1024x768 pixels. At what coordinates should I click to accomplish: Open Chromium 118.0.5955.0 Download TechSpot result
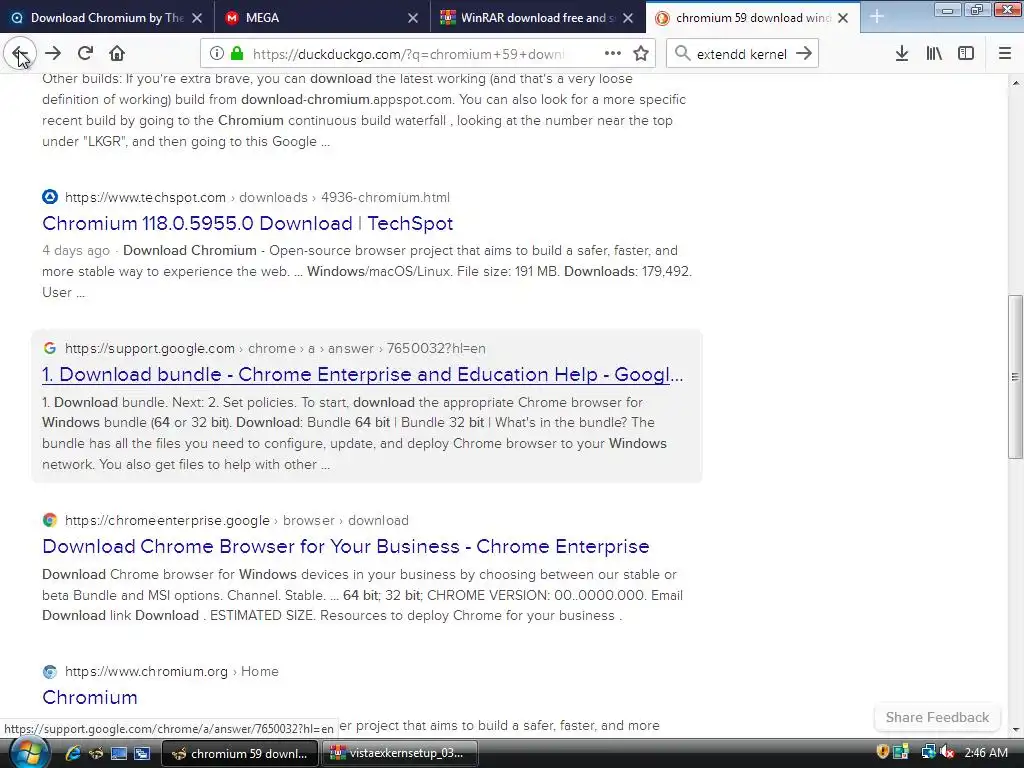click(248, 223)
